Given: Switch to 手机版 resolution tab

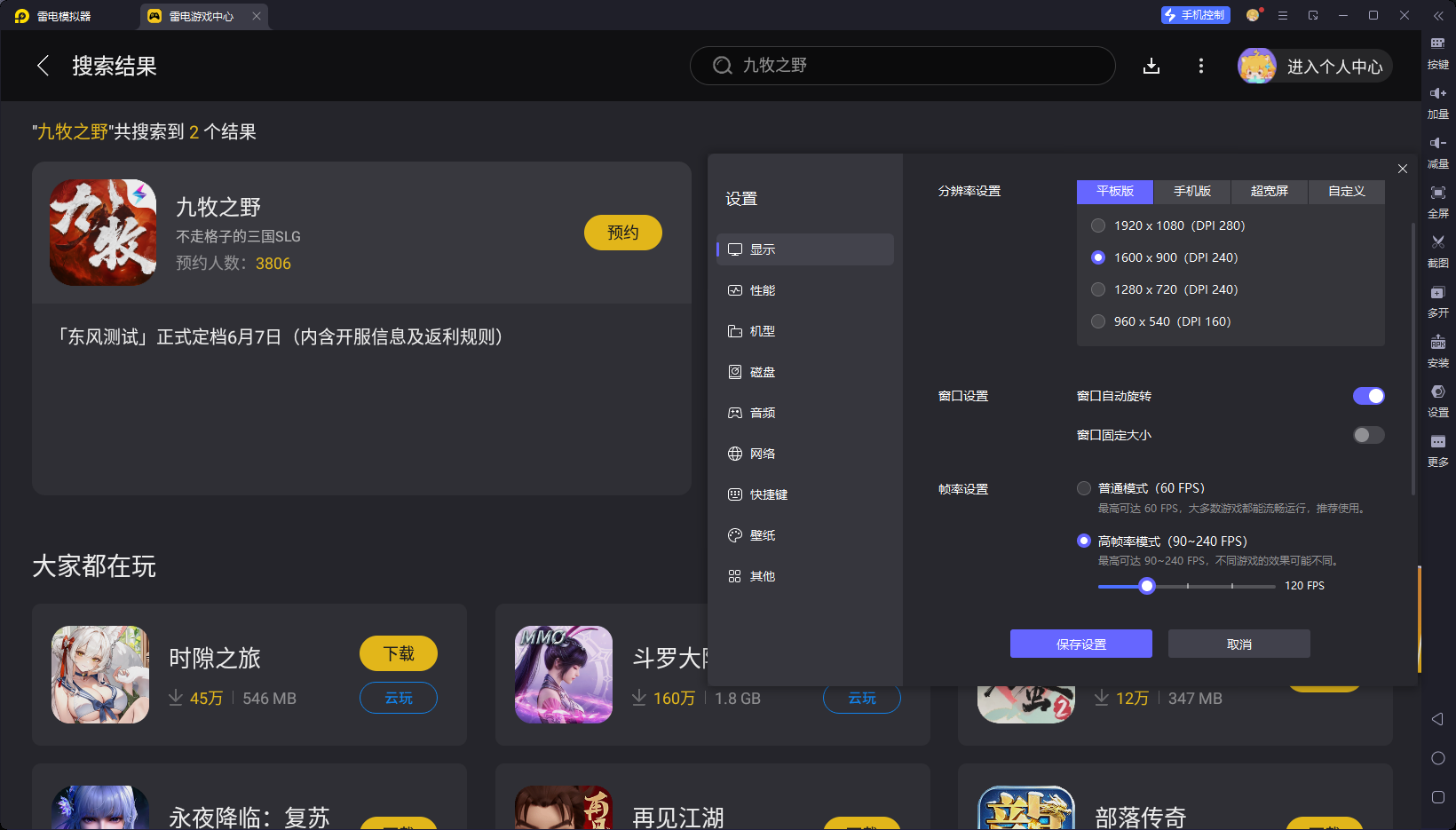Looking at the screenshot, I should pos(1192,191).
